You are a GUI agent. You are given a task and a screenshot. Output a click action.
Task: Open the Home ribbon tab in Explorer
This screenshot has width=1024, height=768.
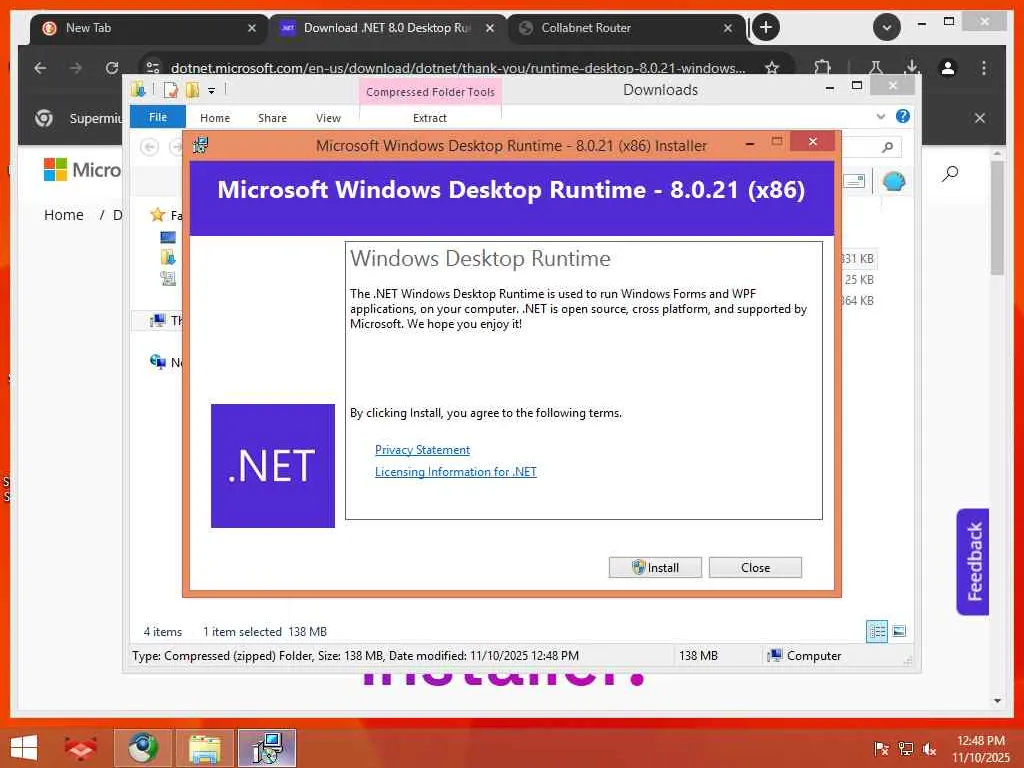click(x=215, y=118)
